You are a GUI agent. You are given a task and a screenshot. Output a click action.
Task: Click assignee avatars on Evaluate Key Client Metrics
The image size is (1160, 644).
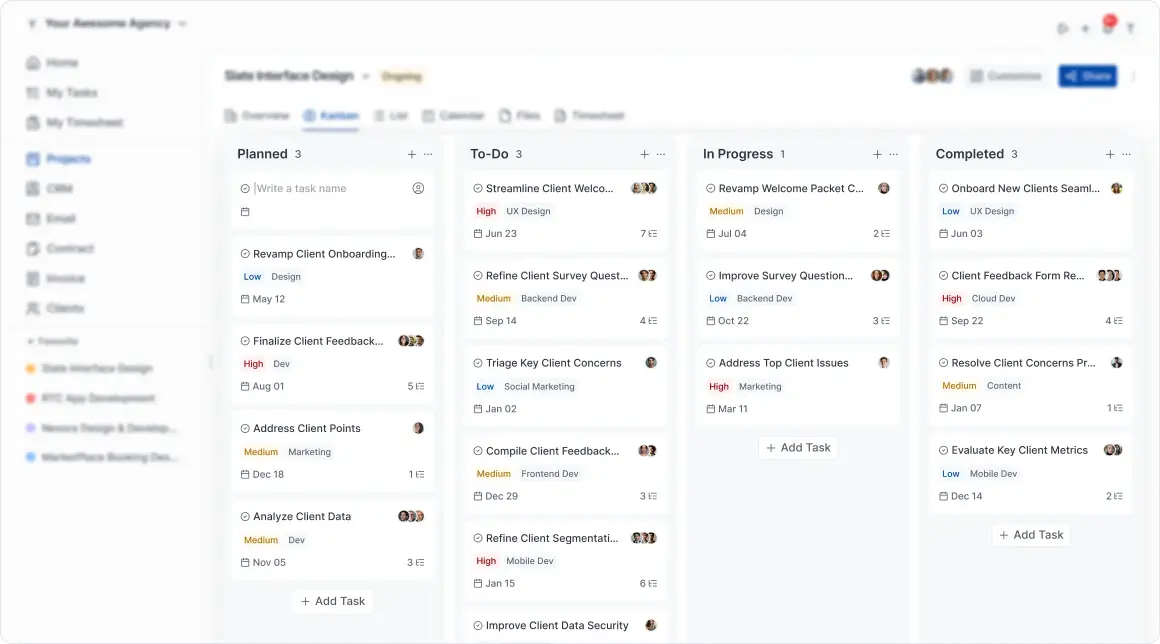[1113, 450]
